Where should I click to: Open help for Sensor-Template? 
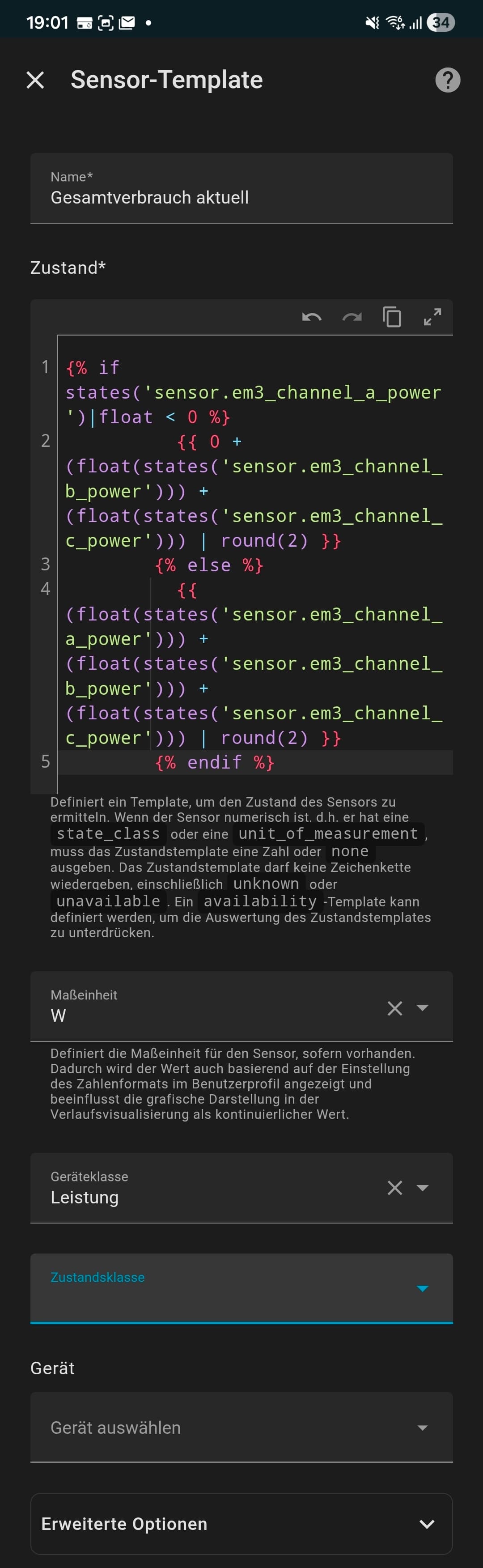point(448,80)
